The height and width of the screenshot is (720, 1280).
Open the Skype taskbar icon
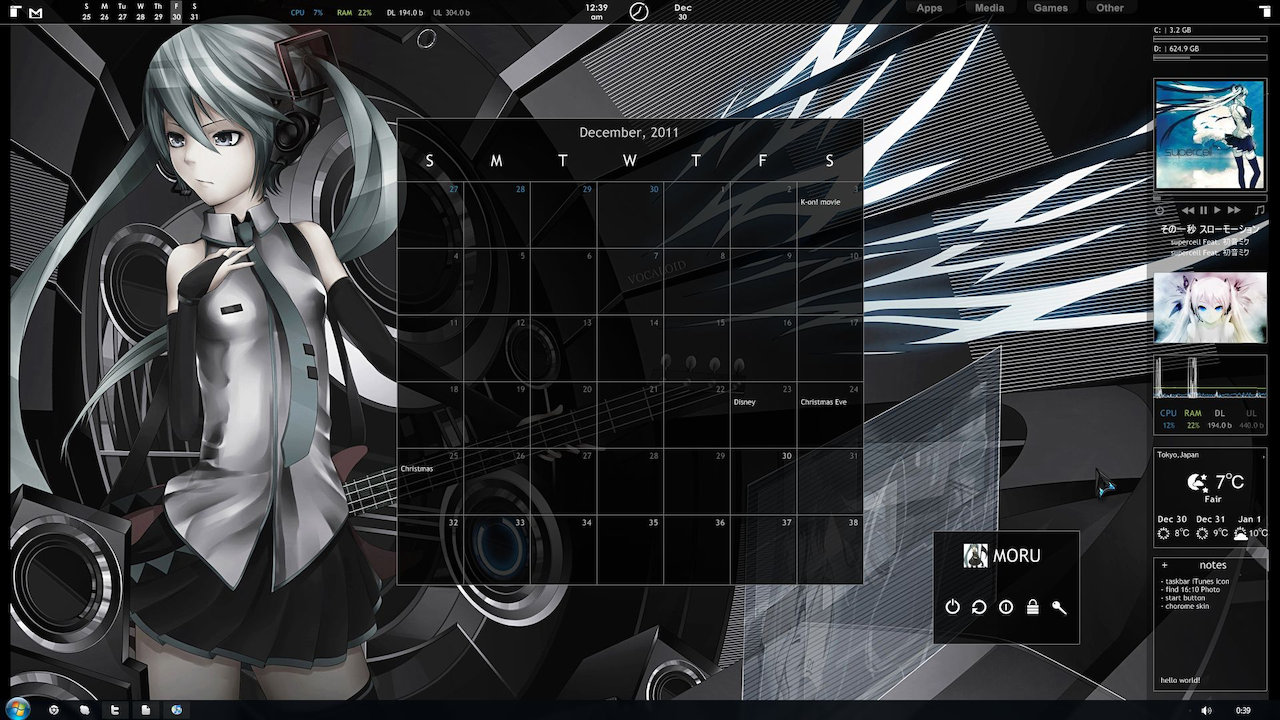tap(85, 710)
